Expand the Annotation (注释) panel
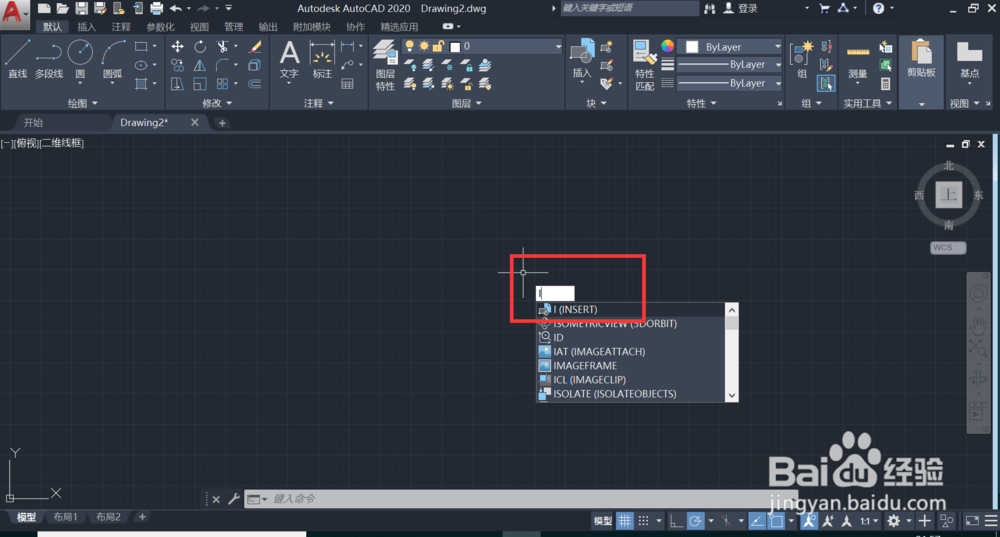 pyautogui.click(x=318, y=103)
